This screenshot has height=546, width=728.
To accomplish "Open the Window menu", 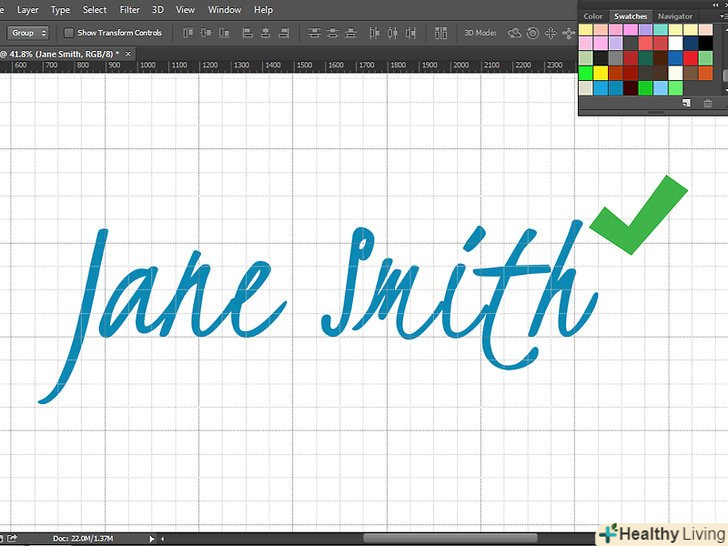I will click(224, 10).
